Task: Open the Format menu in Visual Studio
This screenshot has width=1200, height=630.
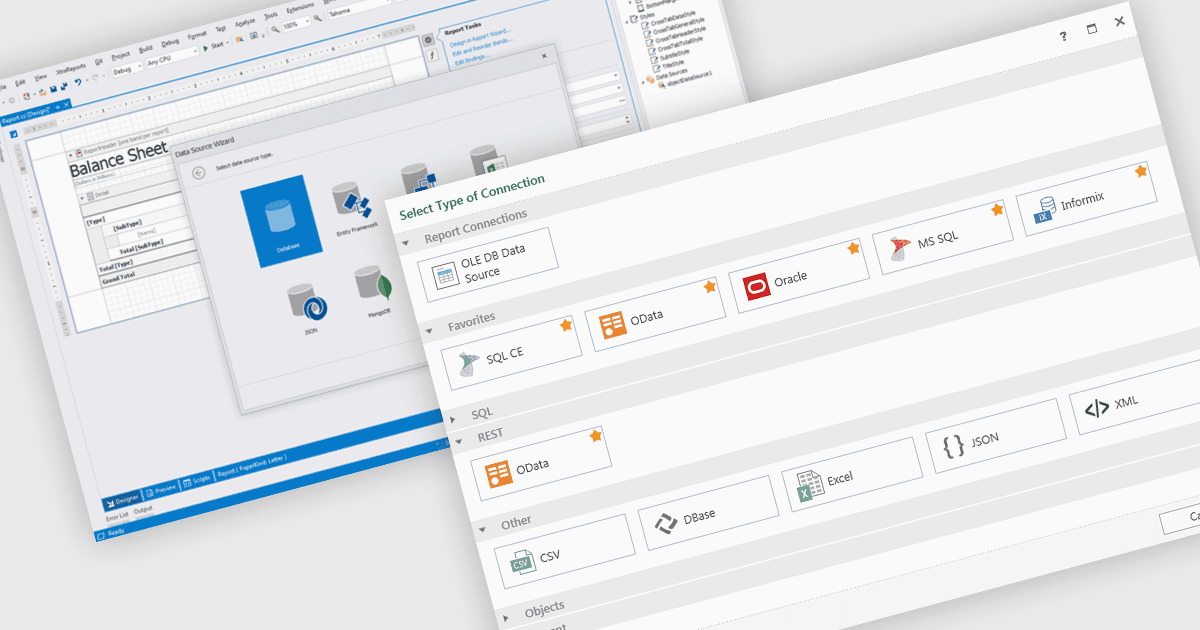Action: pyautogui.click(x=197, y=35)
